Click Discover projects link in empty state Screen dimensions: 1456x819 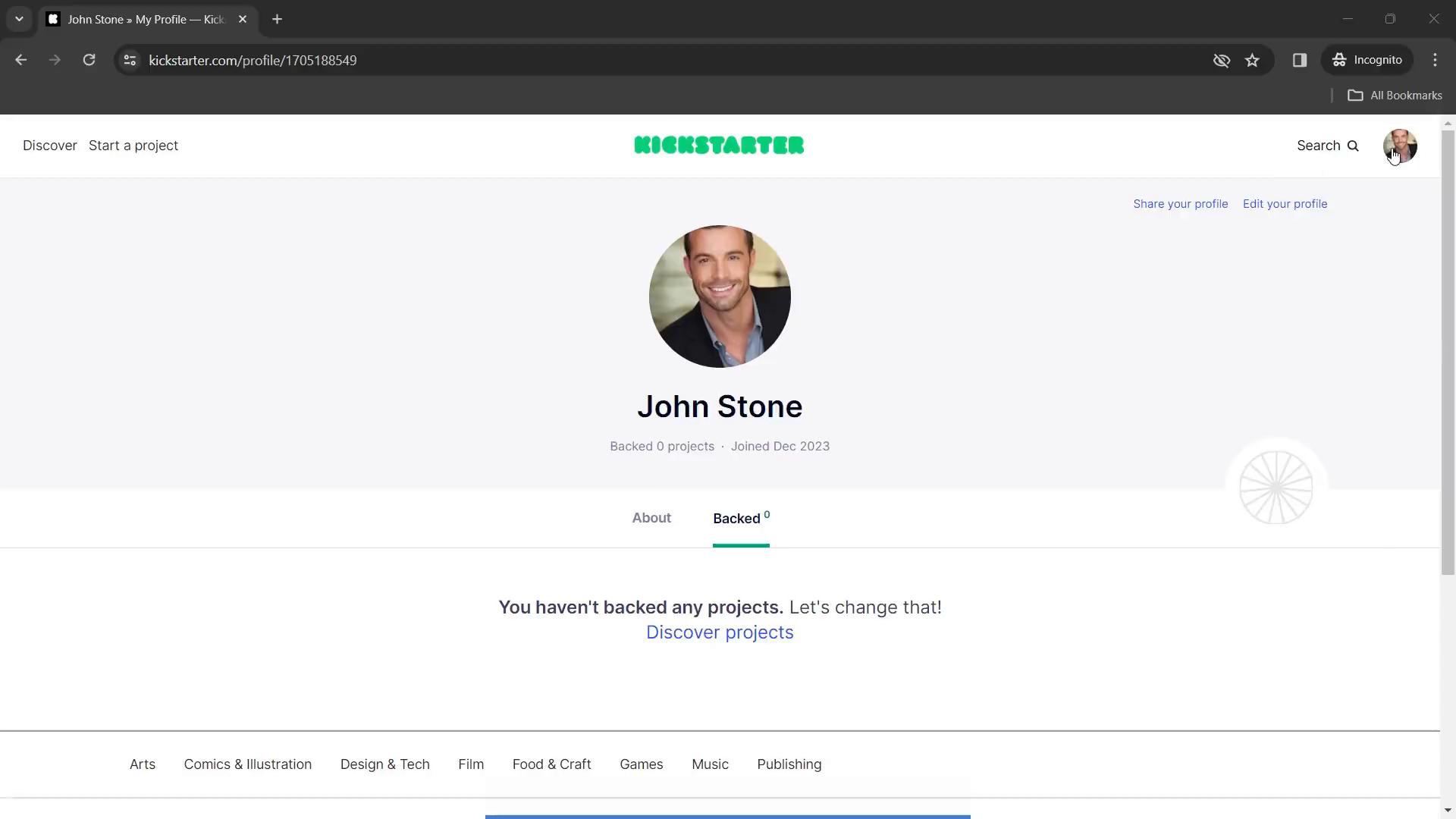(720, 632)
